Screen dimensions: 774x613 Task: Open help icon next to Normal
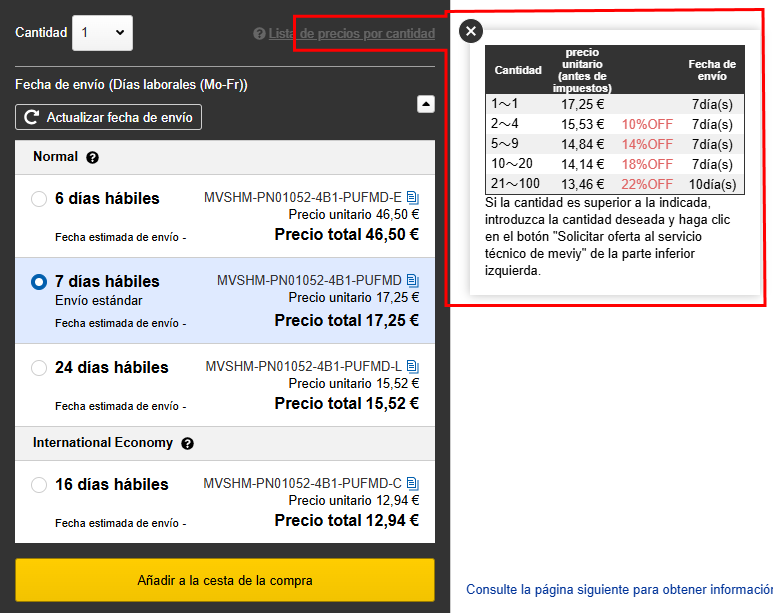(x=93, y=158)
